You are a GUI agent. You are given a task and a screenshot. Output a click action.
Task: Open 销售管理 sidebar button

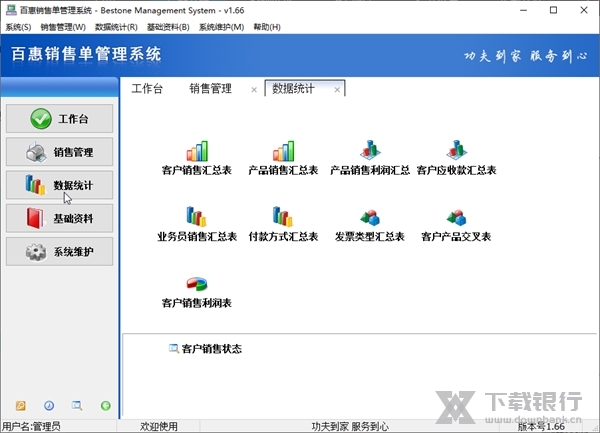click(x=59, y=152)
